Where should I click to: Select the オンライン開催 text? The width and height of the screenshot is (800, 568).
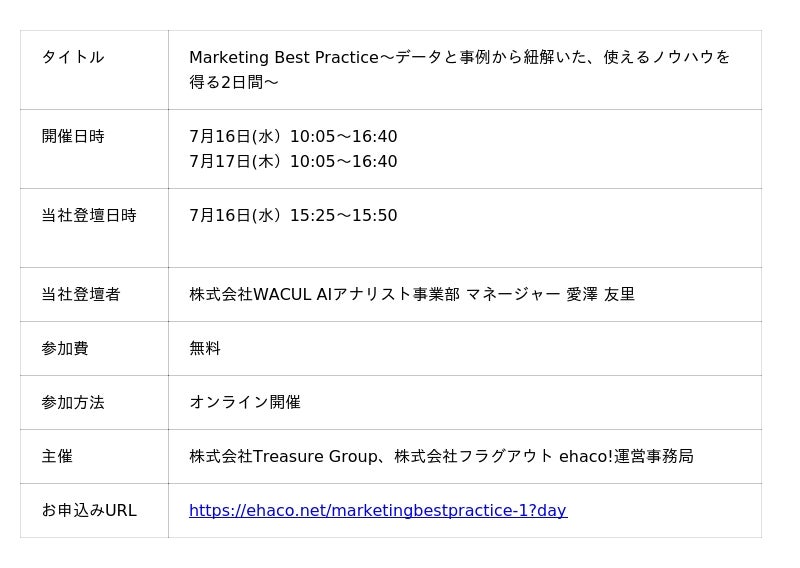245,403
